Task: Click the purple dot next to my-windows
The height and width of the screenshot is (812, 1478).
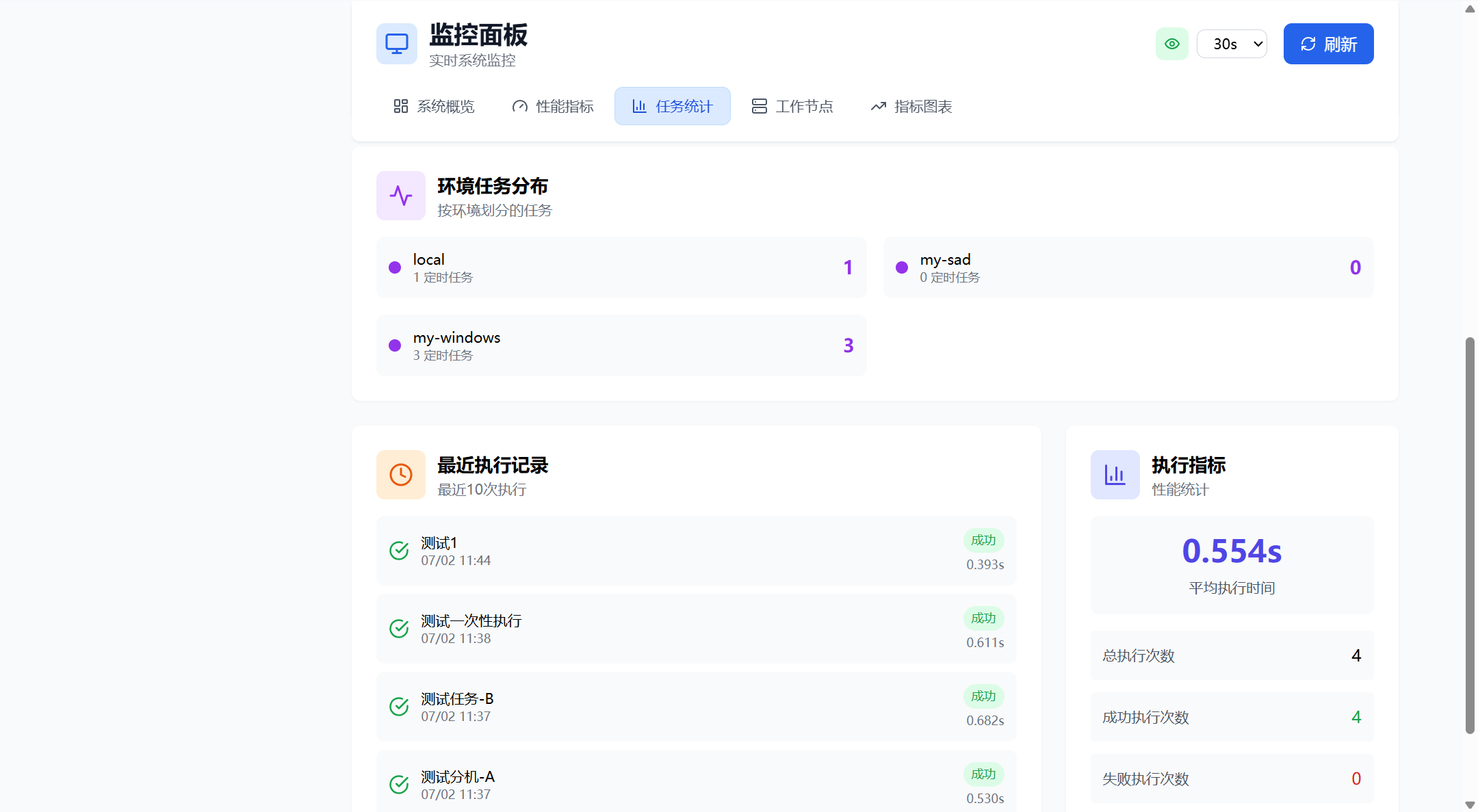Action: tap(395, 345)
